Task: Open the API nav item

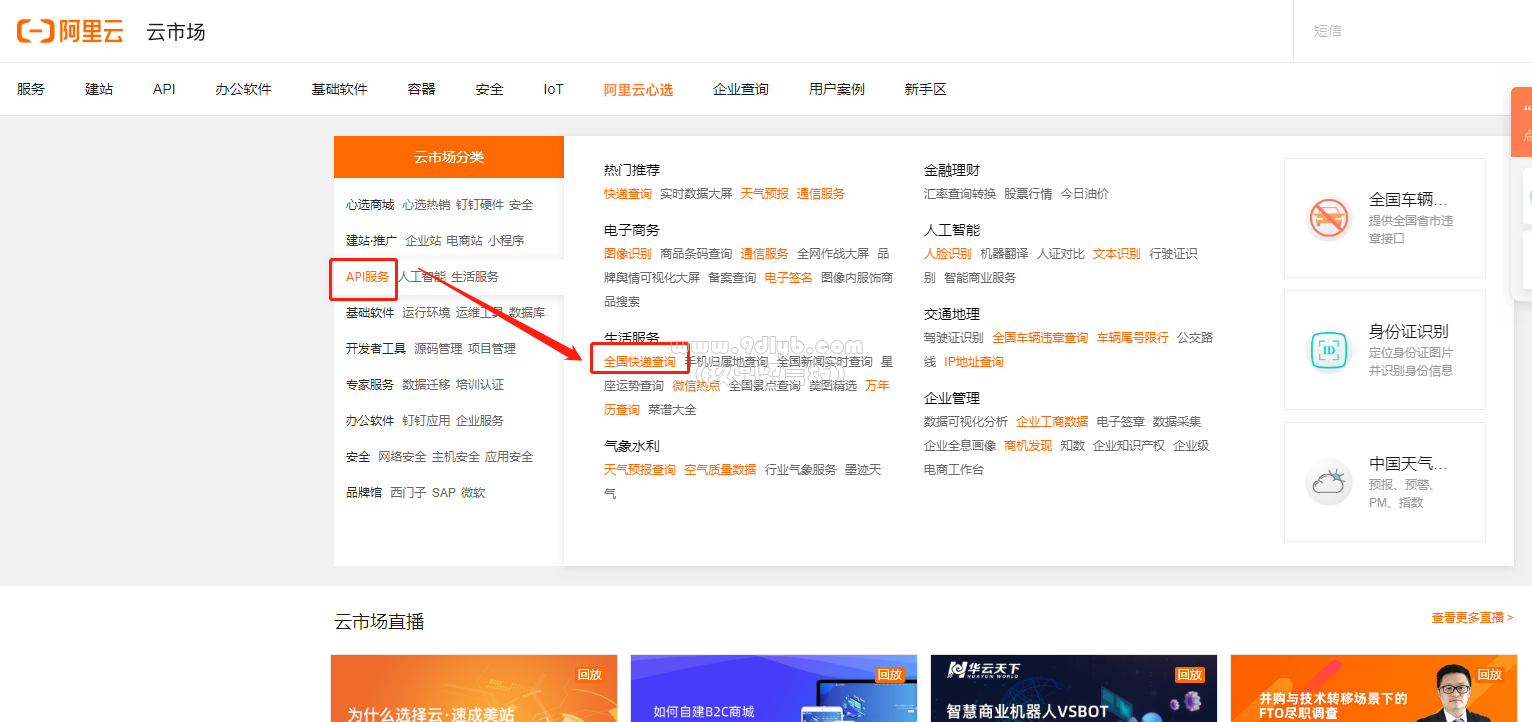Action: click(x=164, y=89)
